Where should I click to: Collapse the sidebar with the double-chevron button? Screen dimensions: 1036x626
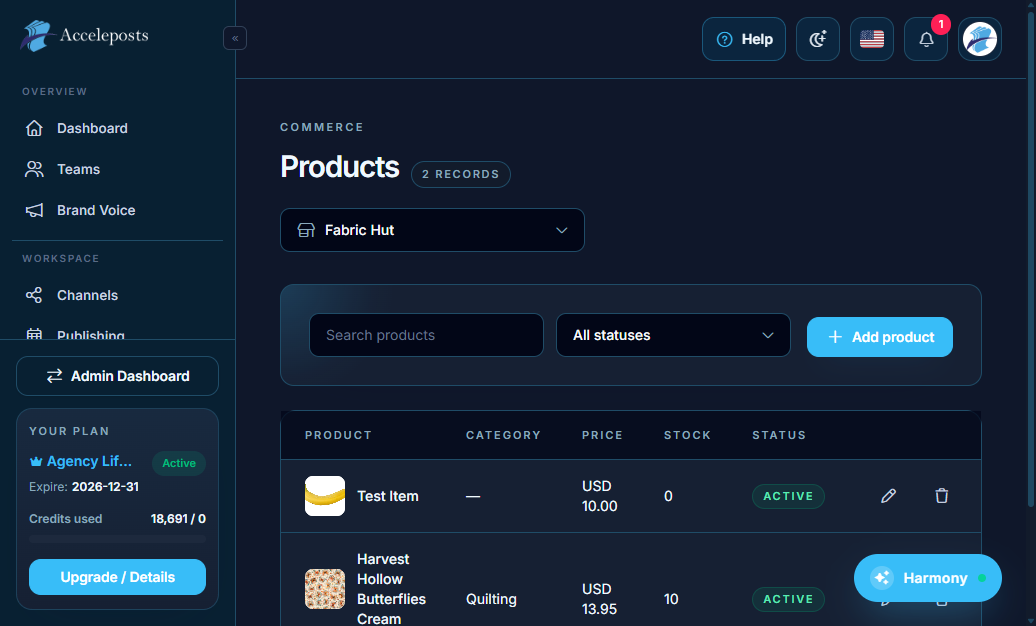tap(235, 38)
